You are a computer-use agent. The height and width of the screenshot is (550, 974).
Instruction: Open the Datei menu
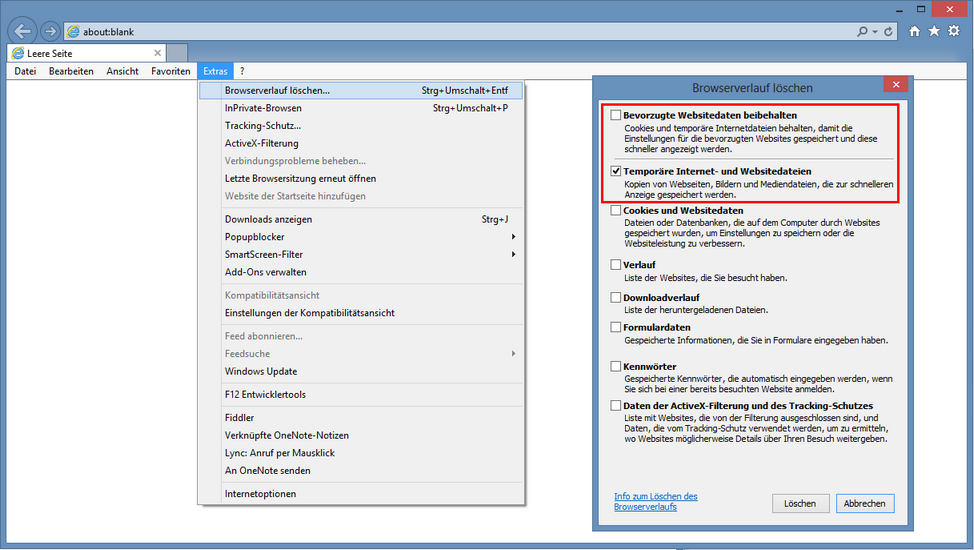coord(25,71)
